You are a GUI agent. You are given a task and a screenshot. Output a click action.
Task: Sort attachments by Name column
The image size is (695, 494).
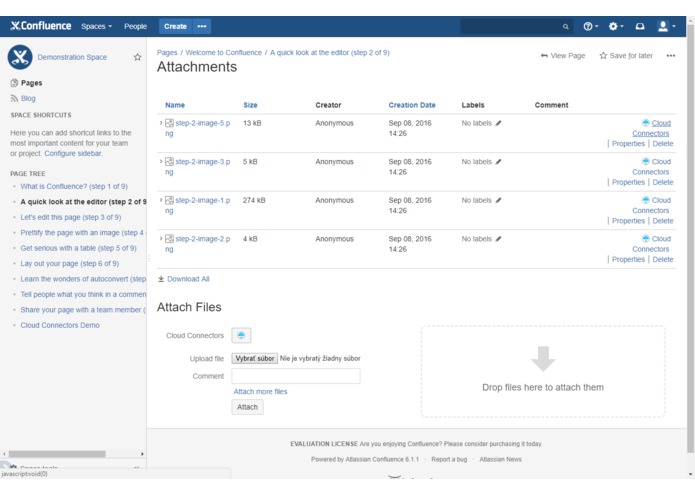pos(175,105)
